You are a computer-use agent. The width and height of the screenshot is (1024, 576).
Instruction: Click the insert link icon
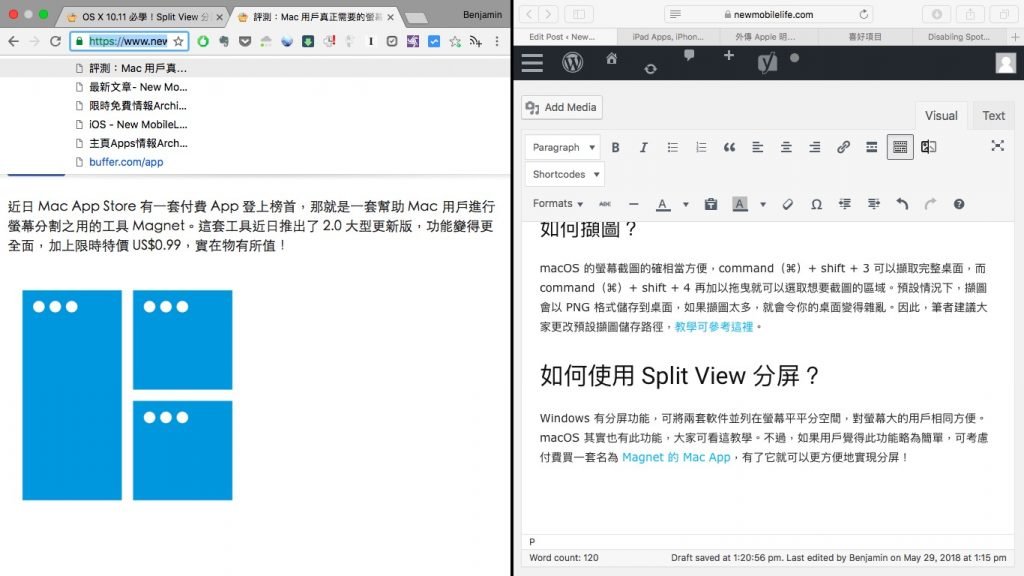(x=843, y=147)
